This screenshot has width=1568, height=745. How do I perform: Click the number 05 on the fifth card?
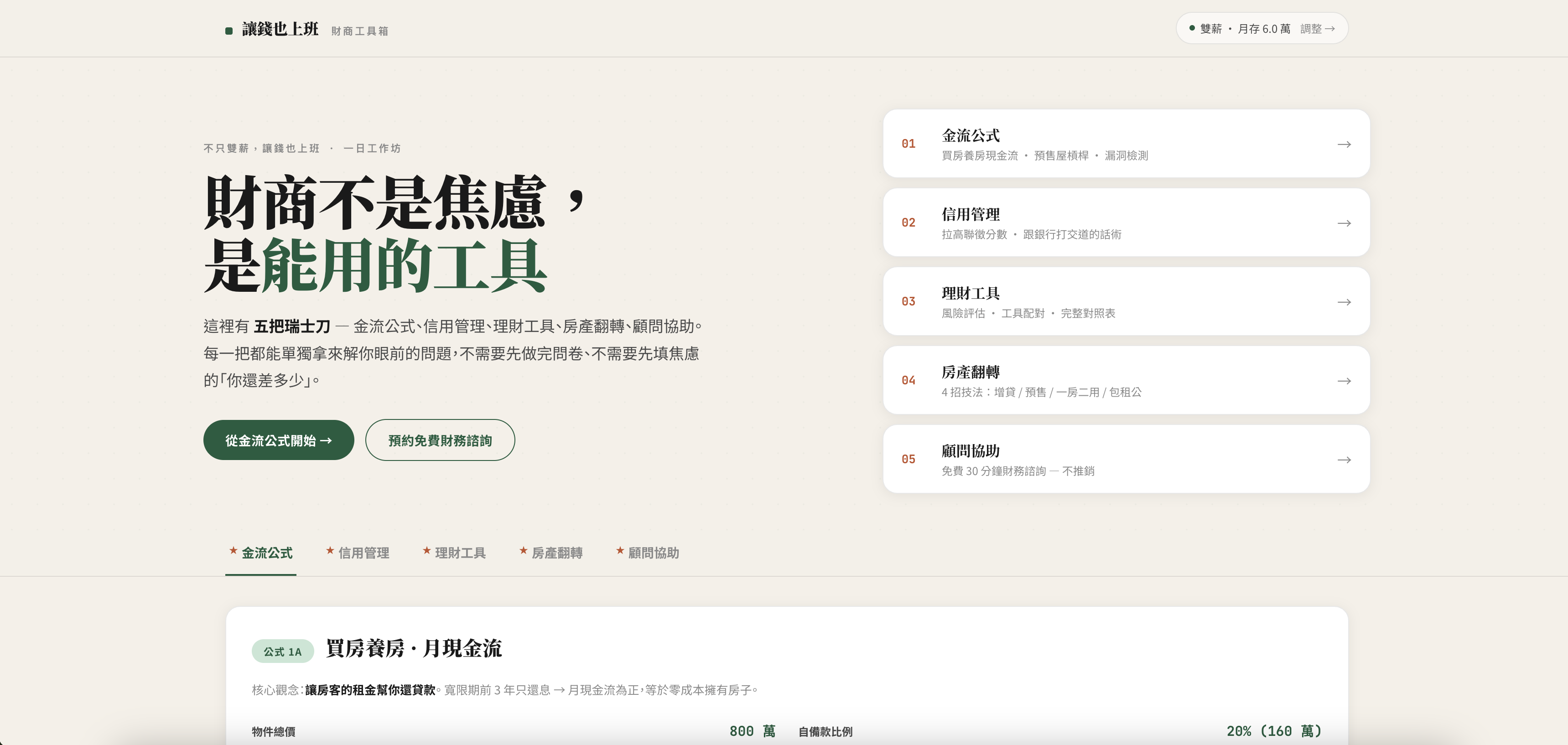coord(908,459)
